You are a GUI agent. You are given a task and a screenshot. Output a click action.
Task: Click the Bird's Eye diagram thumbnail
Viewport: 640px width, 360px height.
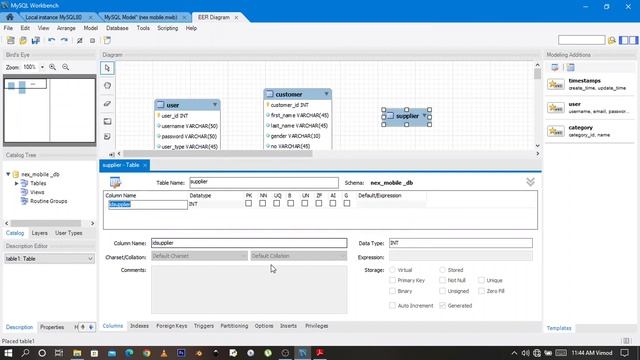(x=49, y=110)
